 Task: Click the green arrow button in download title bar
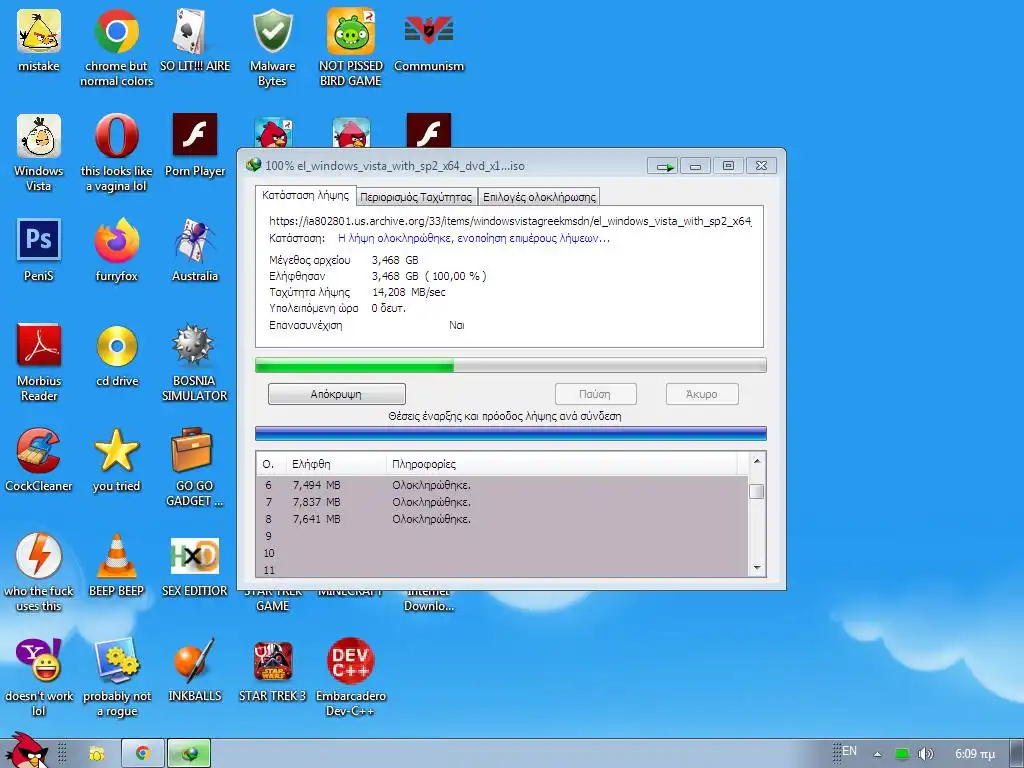tap(663, 167)
